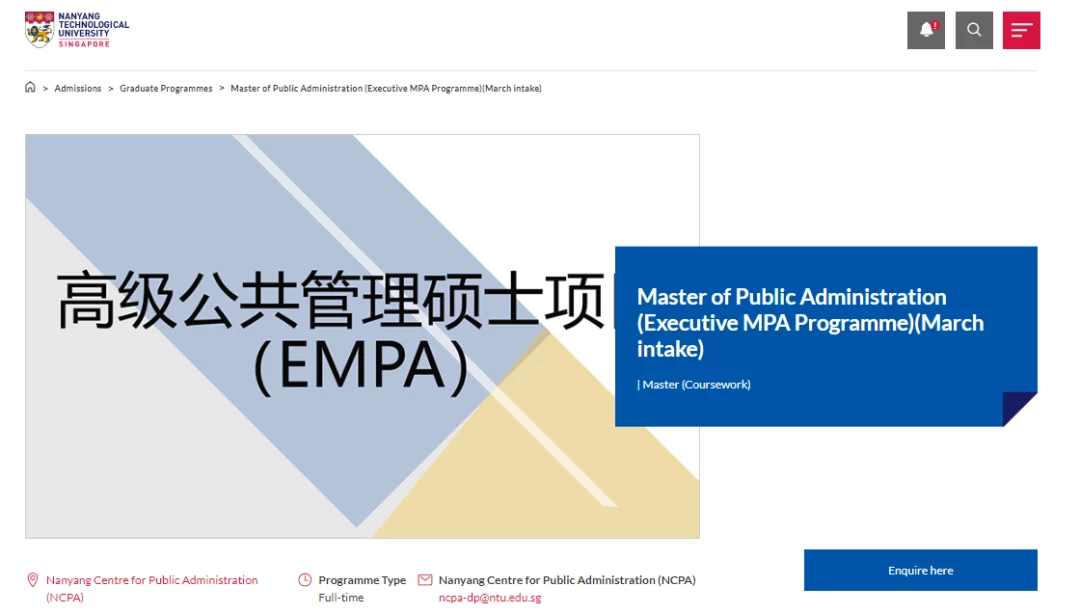The width and height of the screenshot is (1080, 614).
Task: Open the search magnifier icon
Action: coord(974,30)
